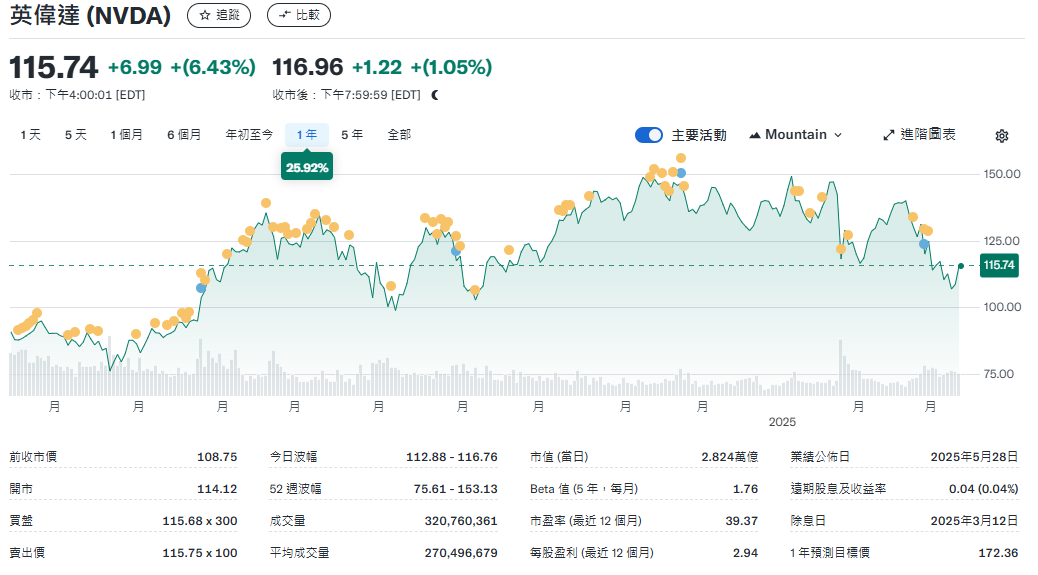Click the Beta 值 value 1.76
Image resolution: width=1038 pixels, height=575 pixels.
click(x=745, y=489)
